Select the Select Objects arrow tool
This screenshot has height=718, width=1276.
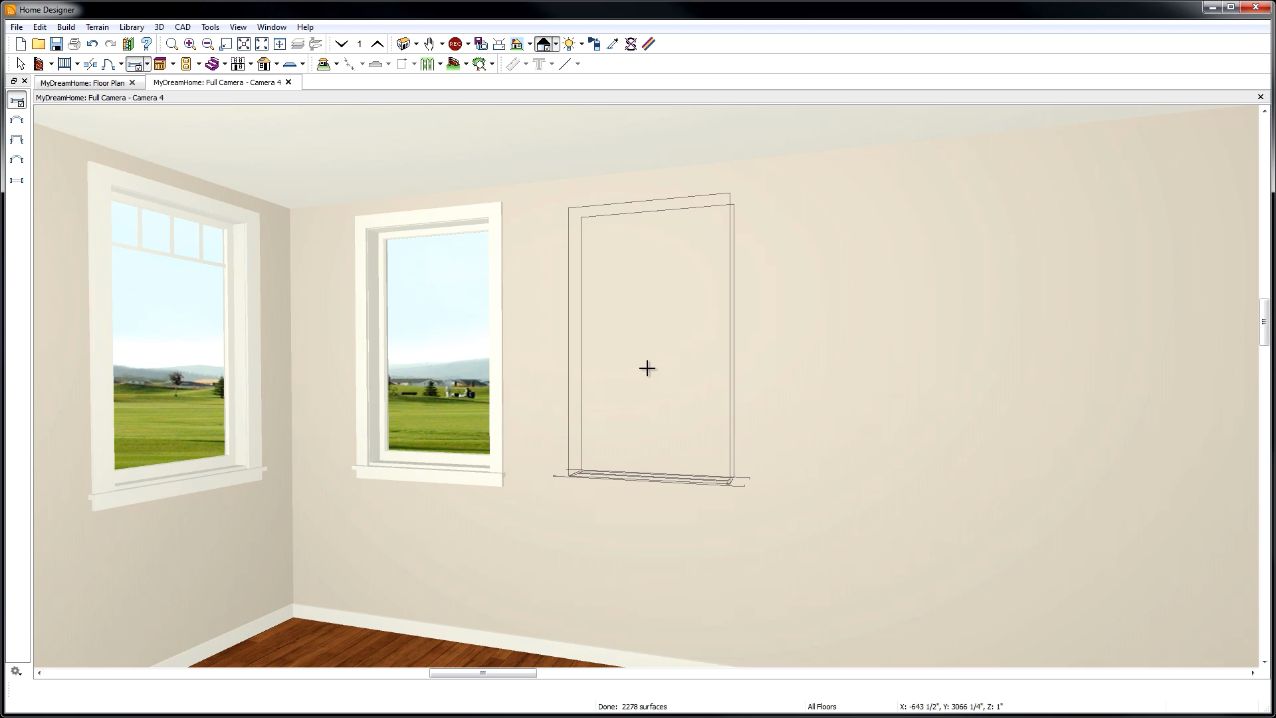click(x=21, y=63)
